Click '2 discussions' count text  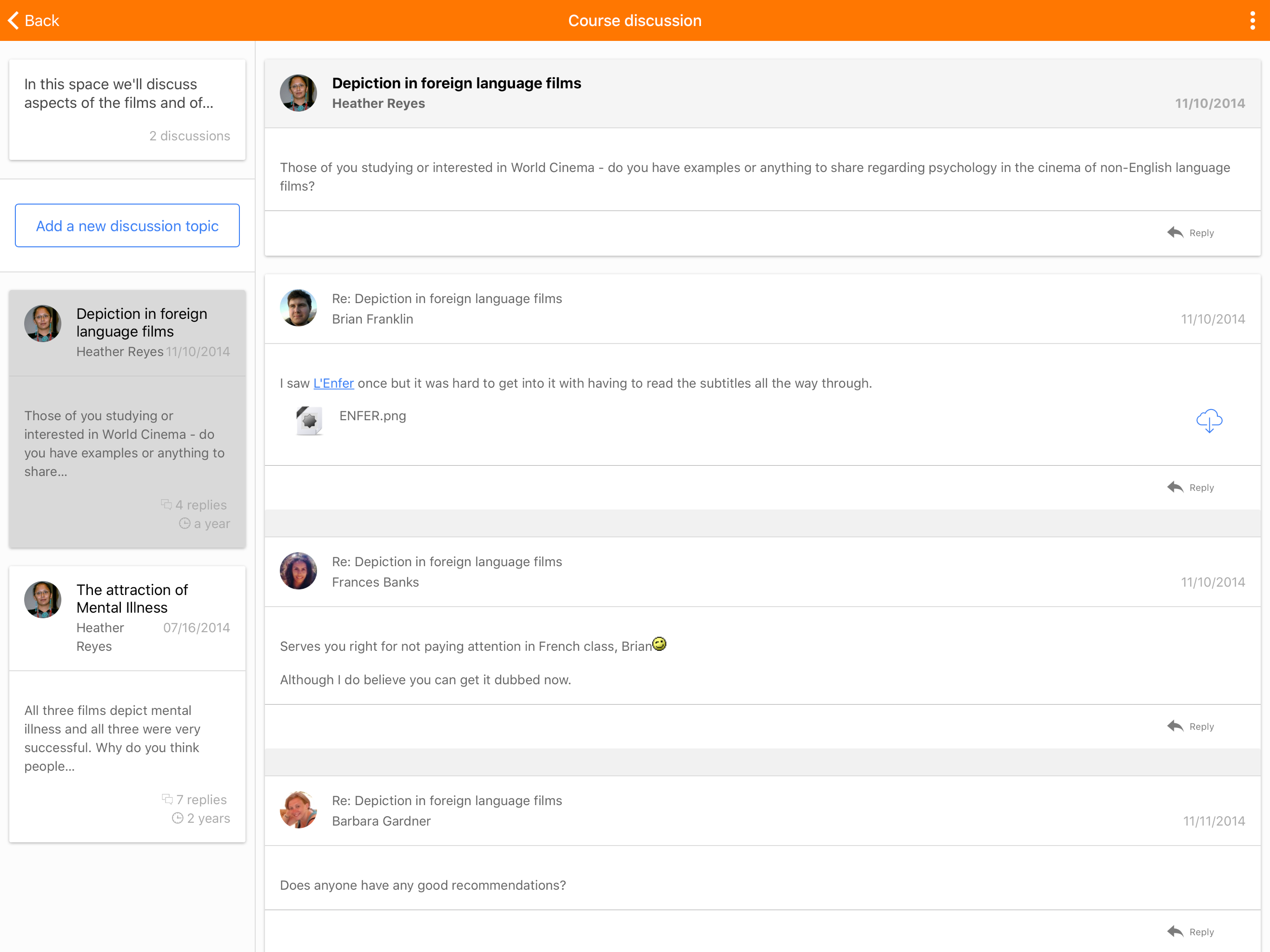click(x=190, y=136)
